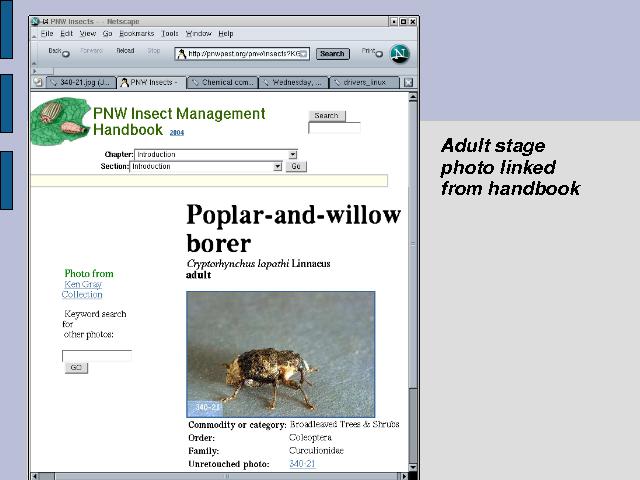Click the keyword search text field
This screenshot has height=480, width=640.
(x=97, y=355)
